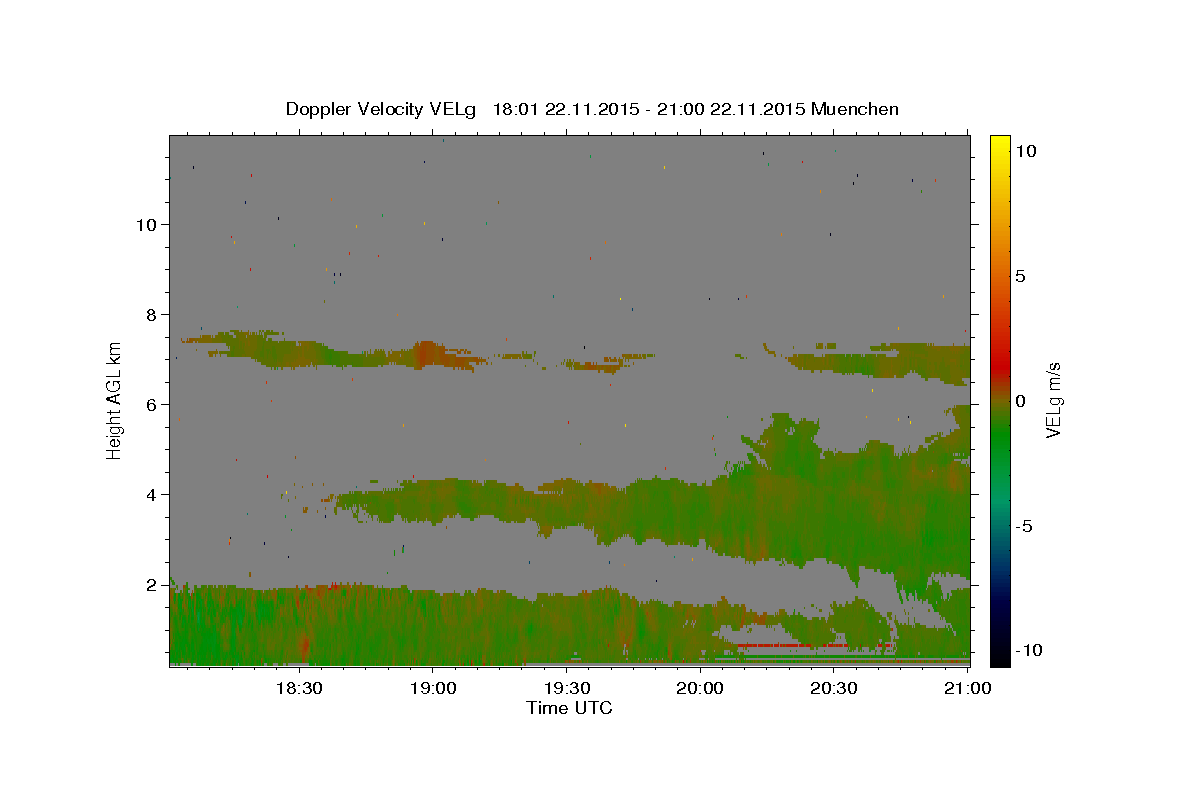The height and width of the screenshot is (800, 1200).
Task: Click the 21:00 time tick label
Action: coord(967,688)
